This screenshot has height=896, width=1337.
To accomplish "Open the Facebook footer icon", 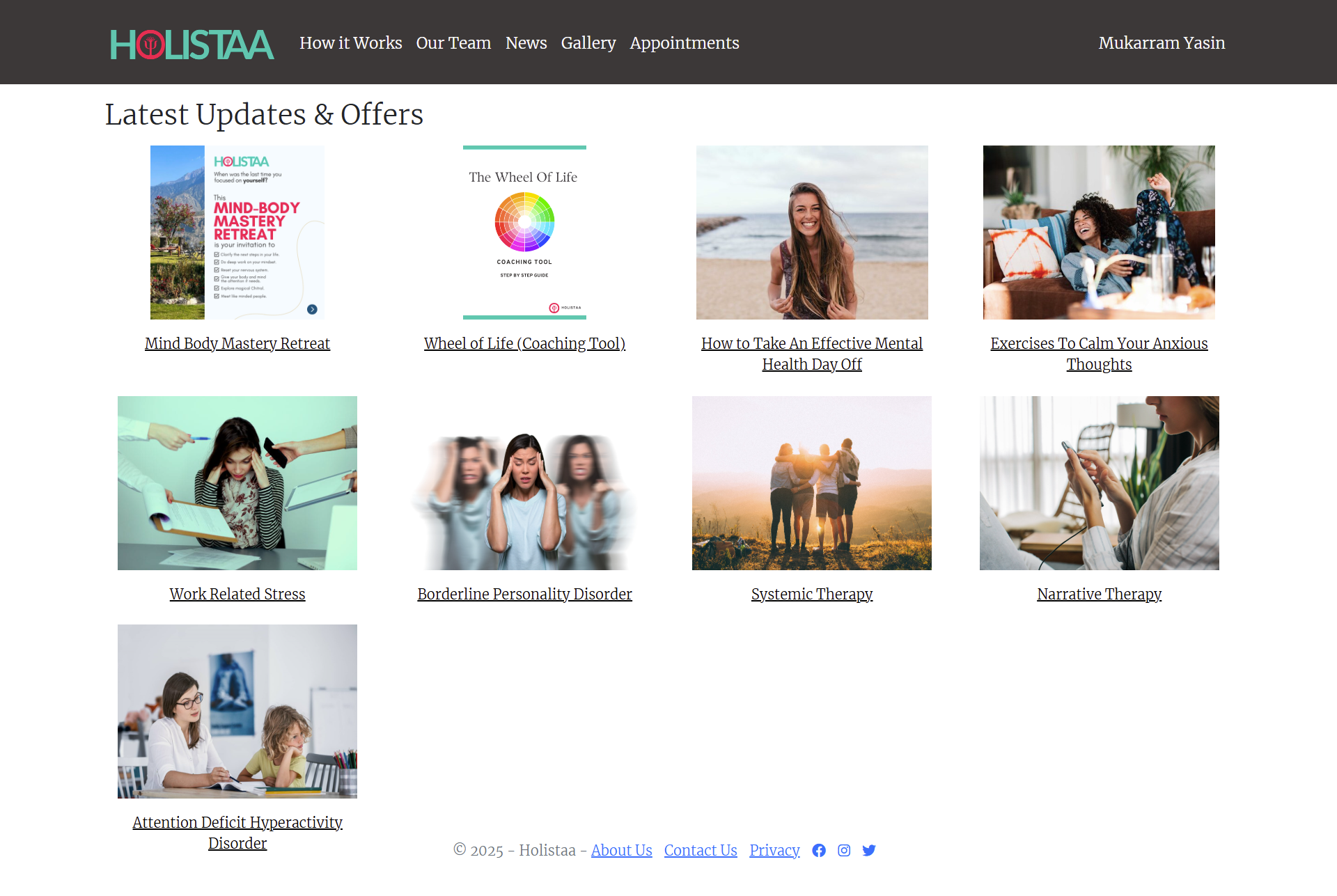I will point(819,850).
